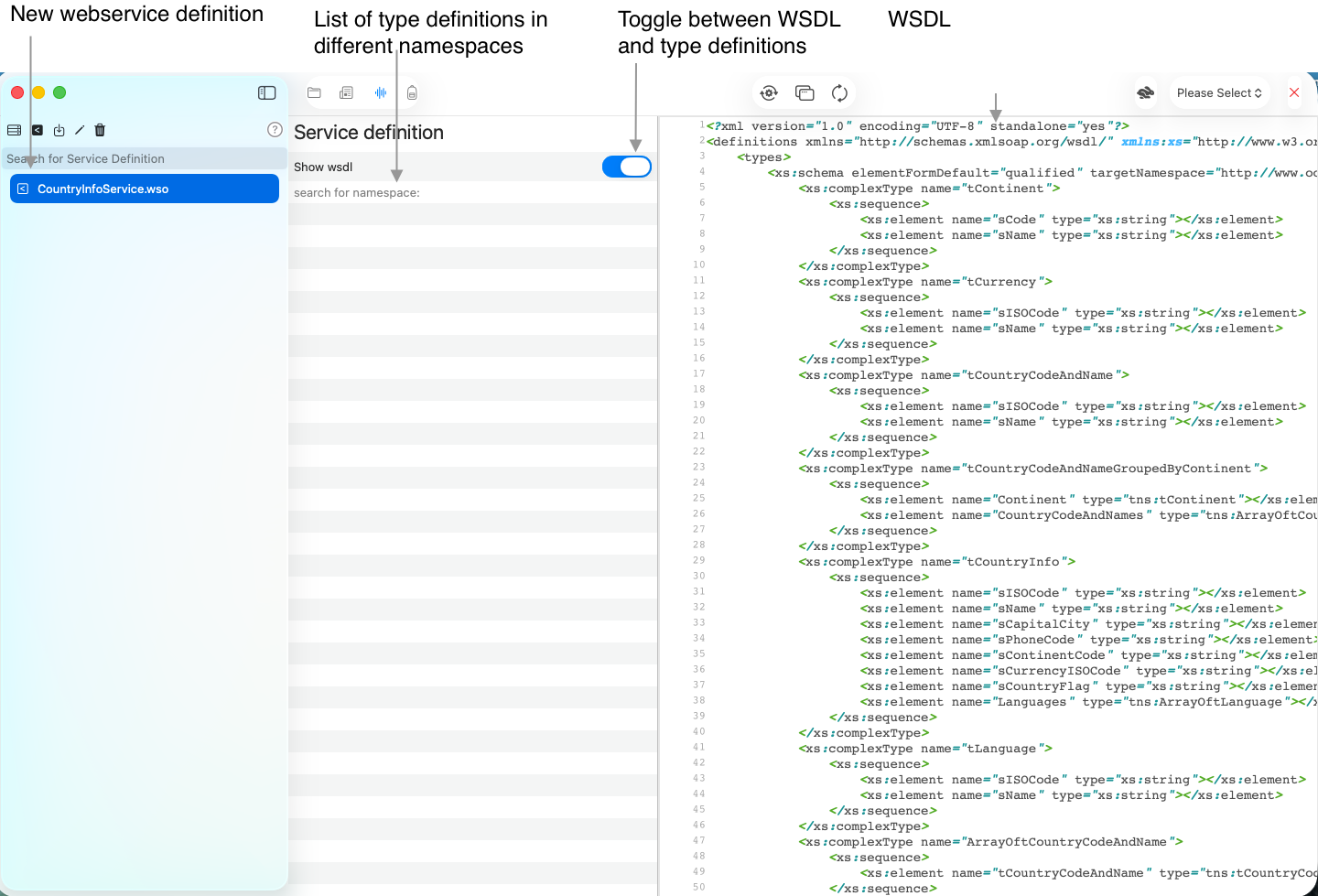
Task: Open the folder browser icon
Action: tap(314, 92)
